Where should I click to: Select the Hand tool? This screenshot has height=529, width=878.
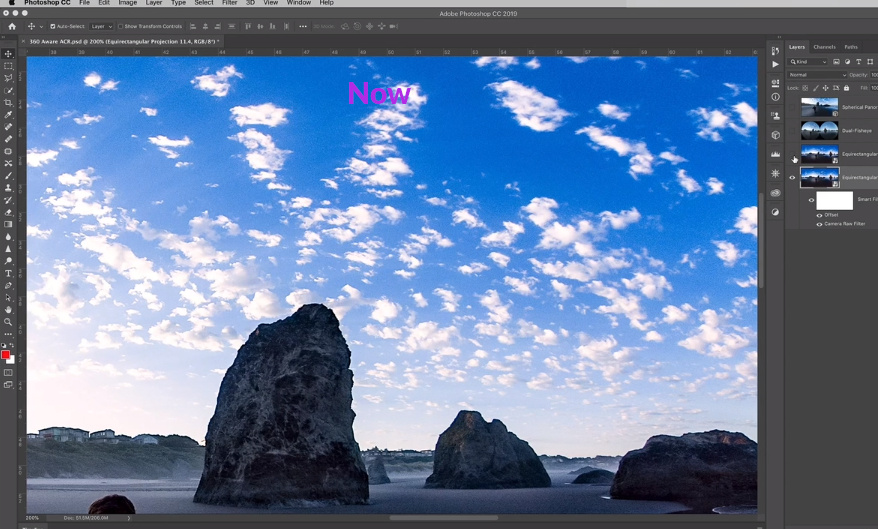tap(8, 310)
